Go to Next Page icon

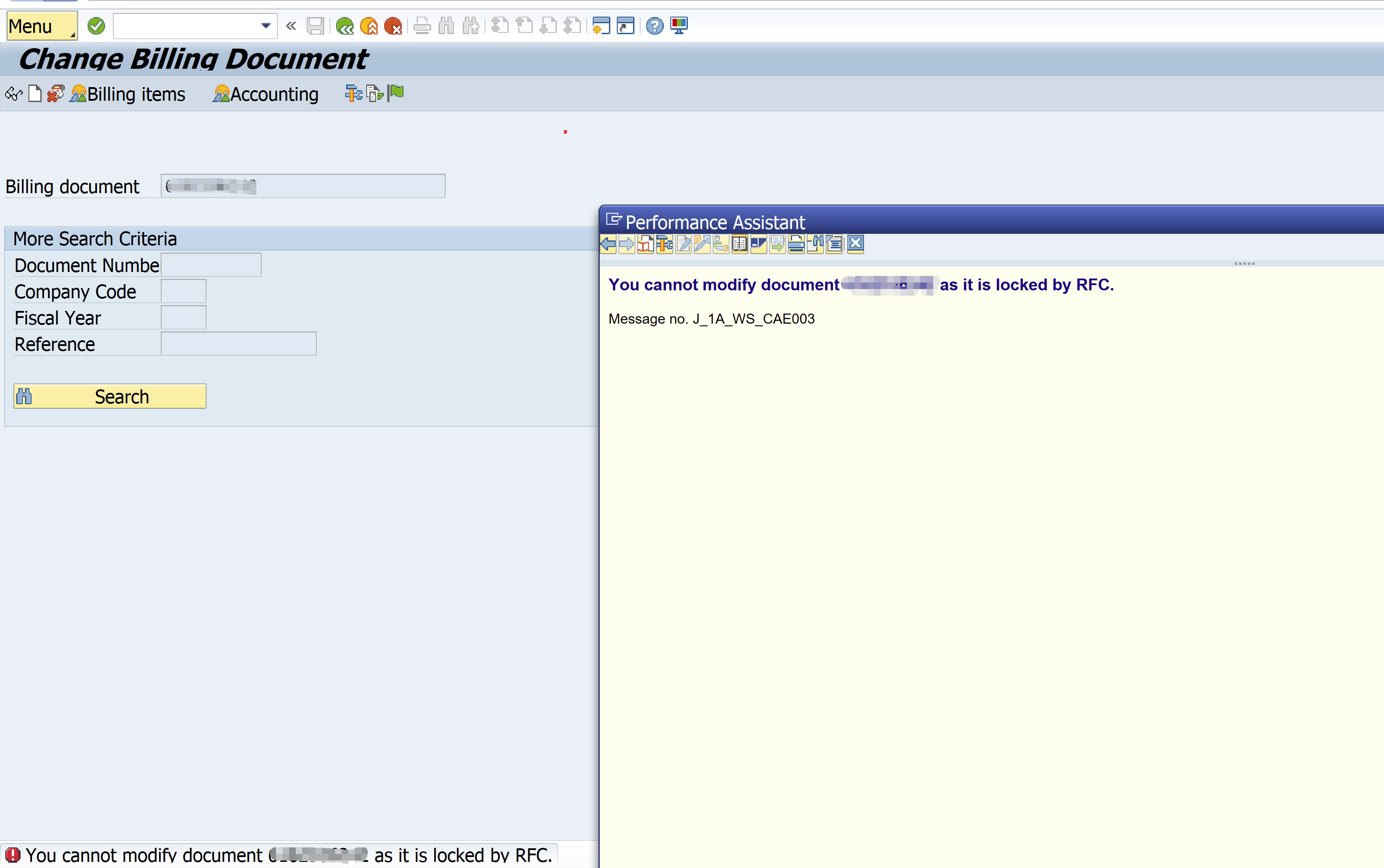[548, 26]
